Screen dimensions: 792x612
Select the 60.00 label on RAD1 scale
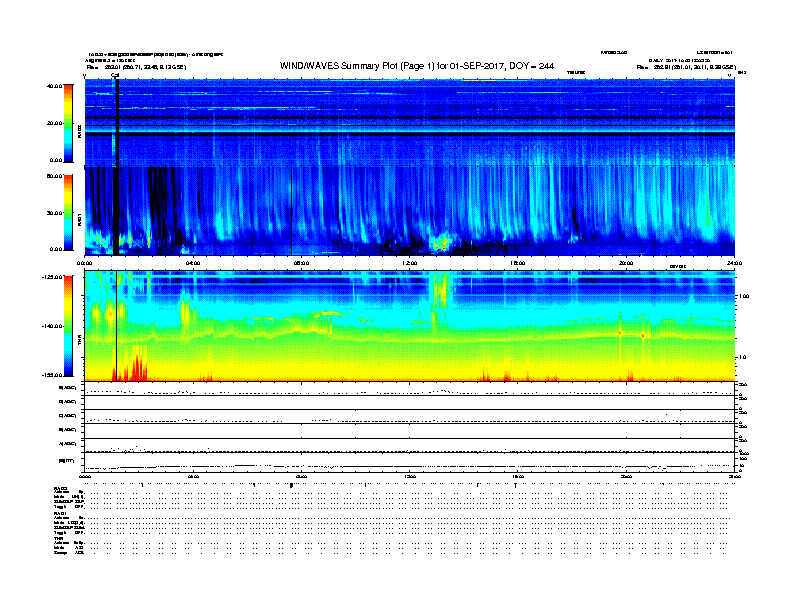(54, 176)
